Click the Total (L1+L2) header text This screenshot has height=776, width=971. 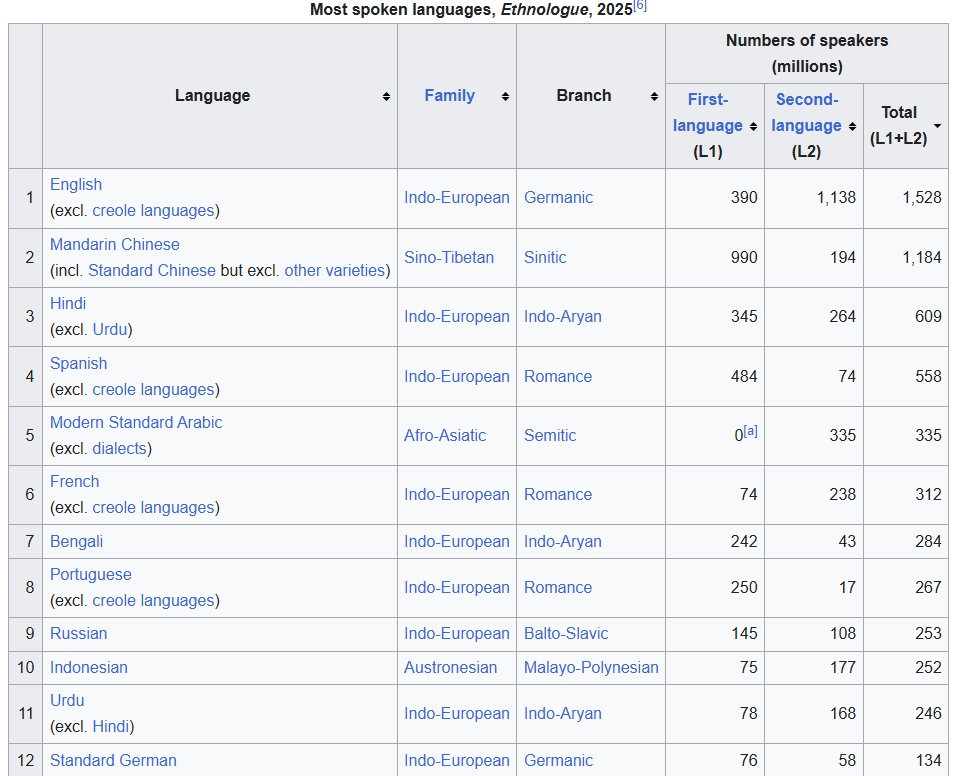pos(899,125)
